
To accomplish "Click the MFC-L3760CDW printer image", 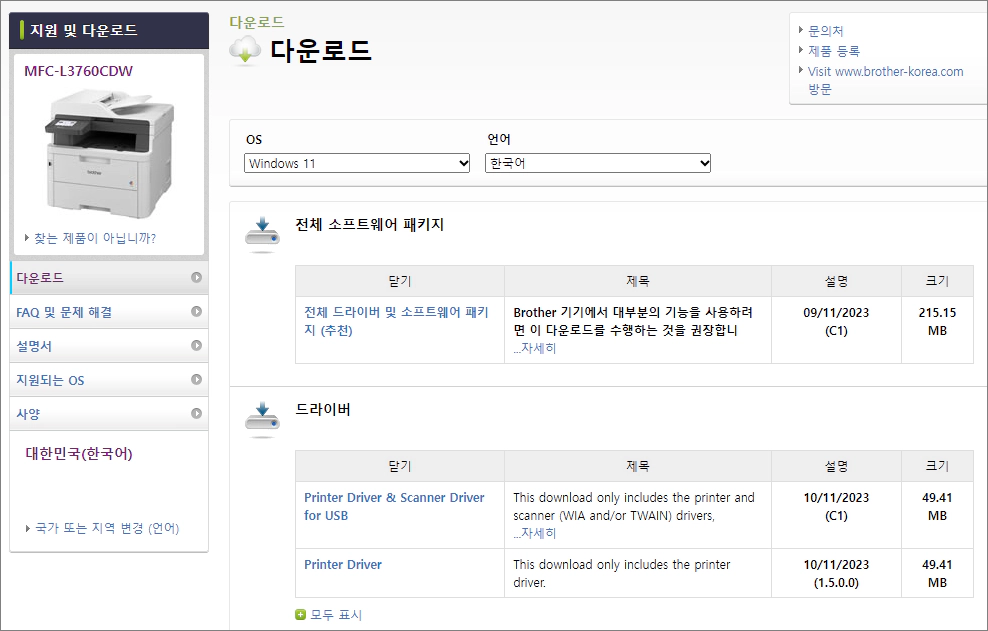I will click(x=109, y=153).
